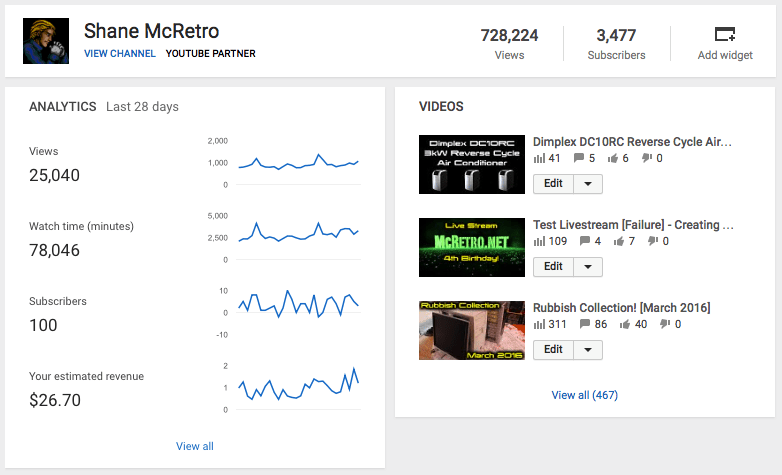Open Rubbish Collection! [March 2016] title
The height and width of the screenshot is (475, 782).
pos(621,308)
